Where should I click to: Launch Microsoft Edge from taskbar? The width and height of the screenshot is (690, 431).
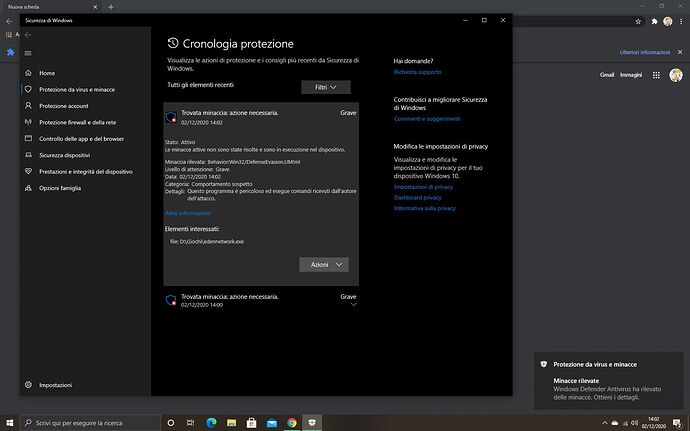pyautogui.click(x=211, y=423)
